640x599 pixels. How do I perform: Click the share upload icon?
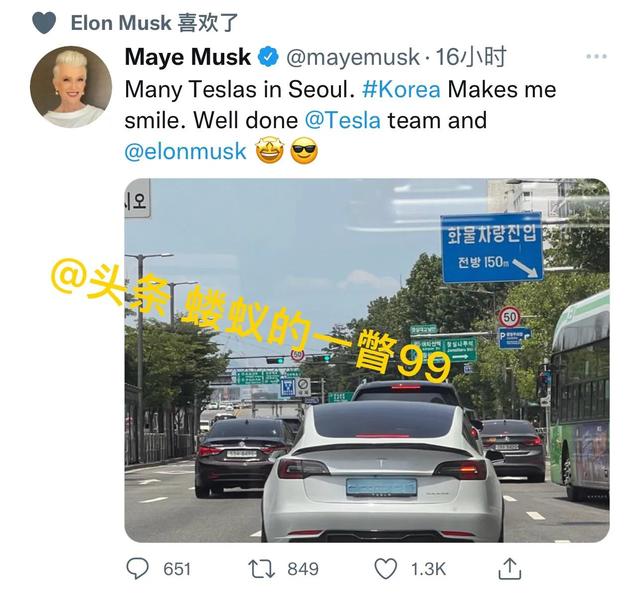(510, 568)
